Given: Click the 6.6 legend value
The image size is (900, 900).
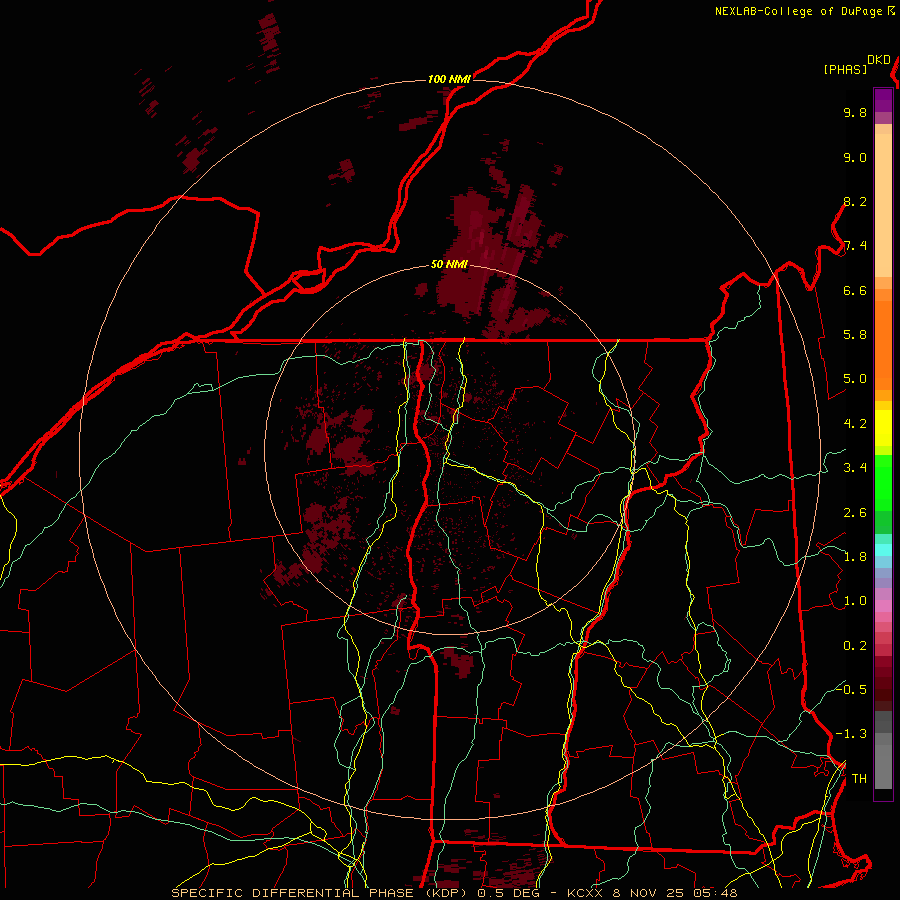Looking at the screenshot, I should point(855,290).
